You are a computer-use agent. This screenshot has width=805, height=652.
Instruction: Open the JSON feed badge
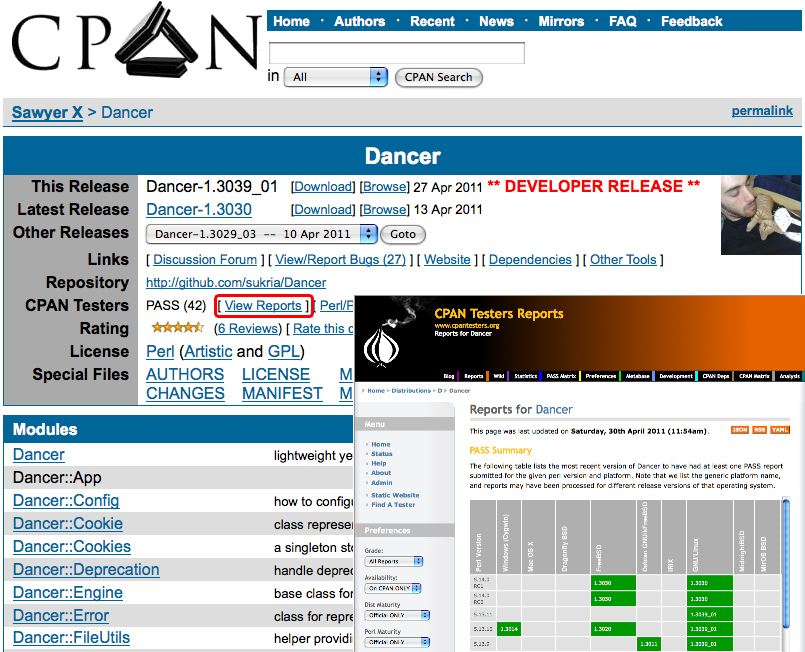point(740,430)
